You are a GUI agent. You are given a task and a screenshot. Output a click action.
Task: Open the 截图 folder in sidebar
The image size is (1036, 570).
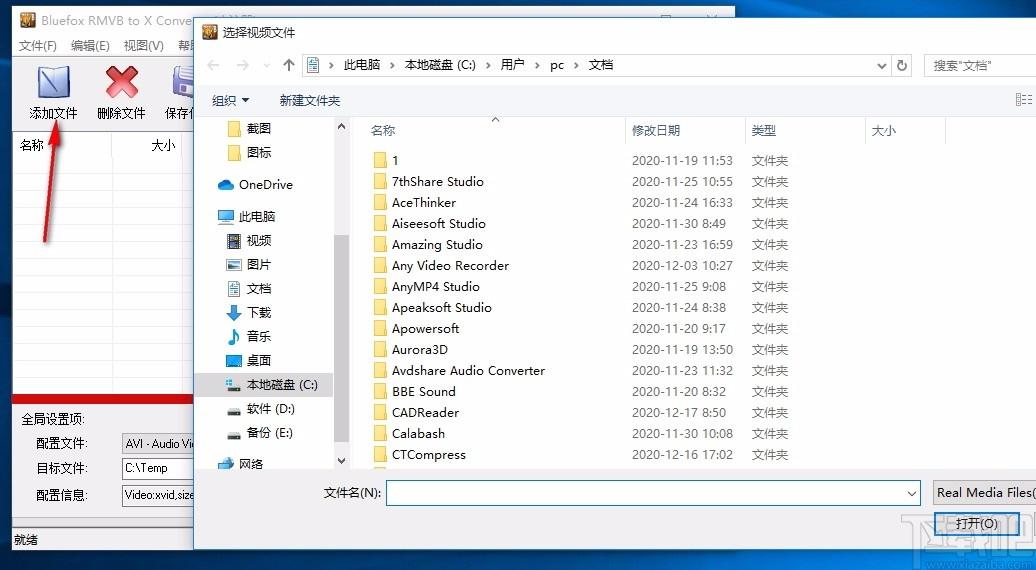click(x=249, y=128)
